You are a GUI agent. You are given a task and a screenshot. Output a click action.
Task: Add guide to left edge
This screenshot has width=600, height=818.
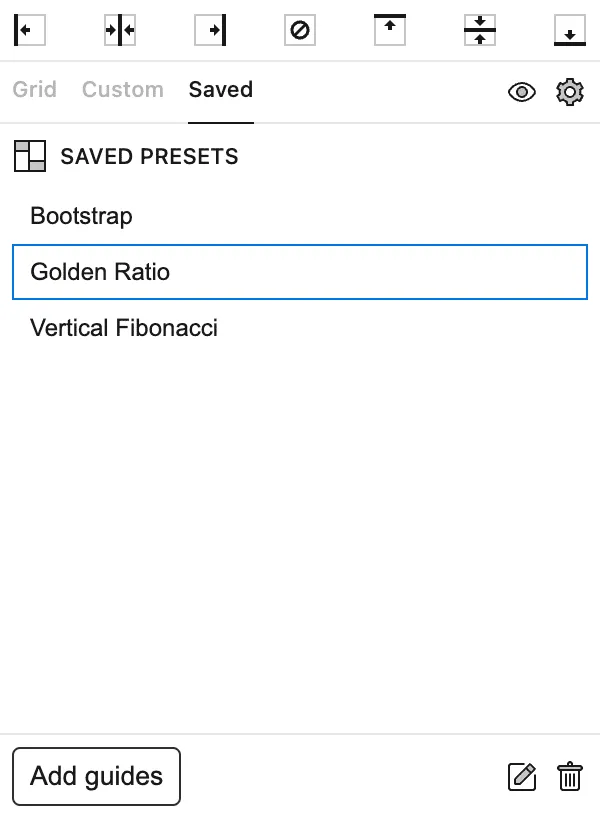tap(30, 30)
